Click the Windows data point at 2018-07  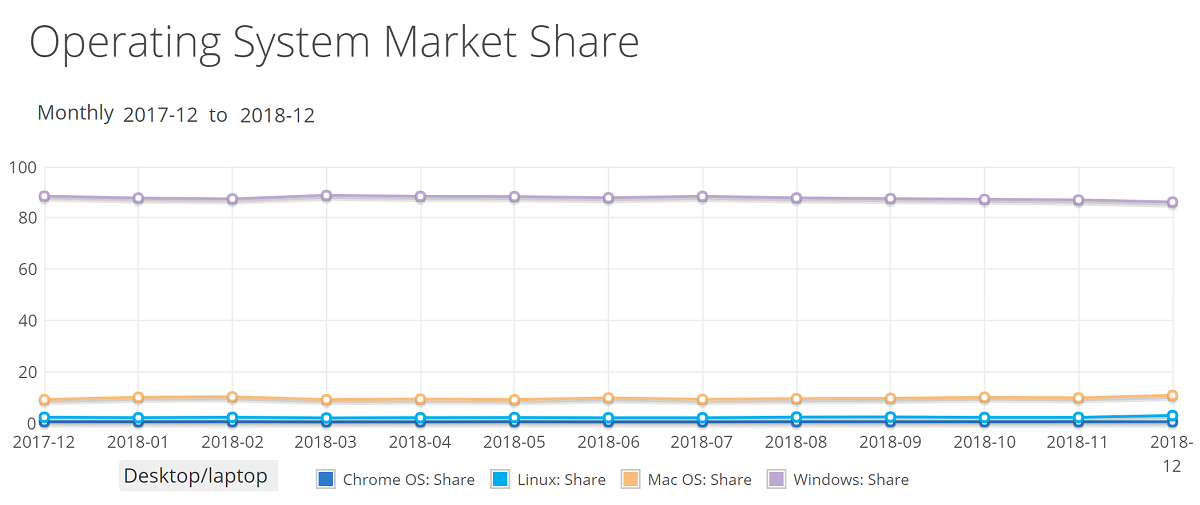click(703, 197)
